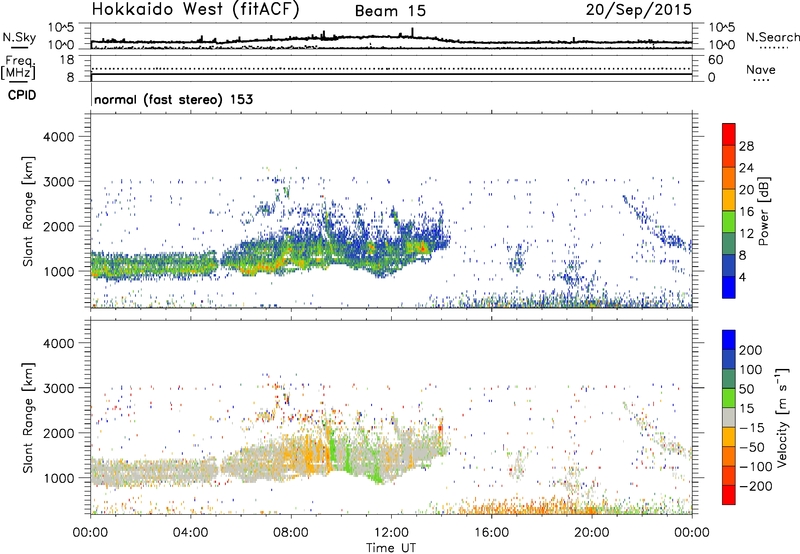
Task: Click "4000" on the Velocity panel range axis
Action: [58, 343]
